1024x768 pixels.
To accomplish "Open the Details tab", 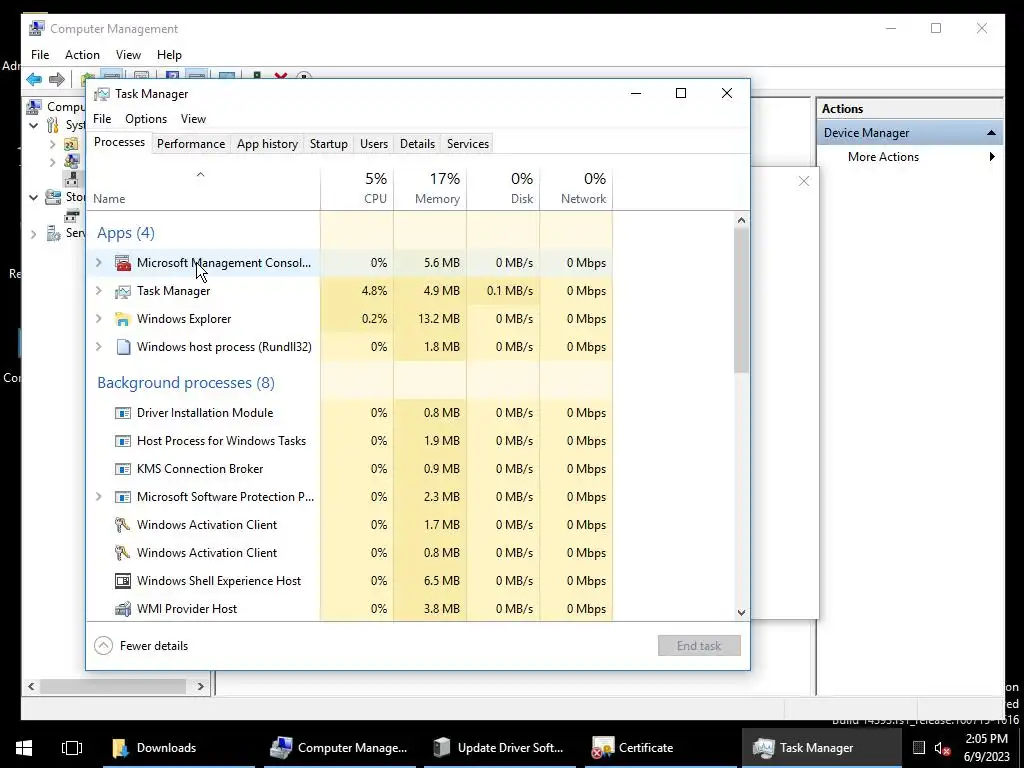I will point(417,144).
